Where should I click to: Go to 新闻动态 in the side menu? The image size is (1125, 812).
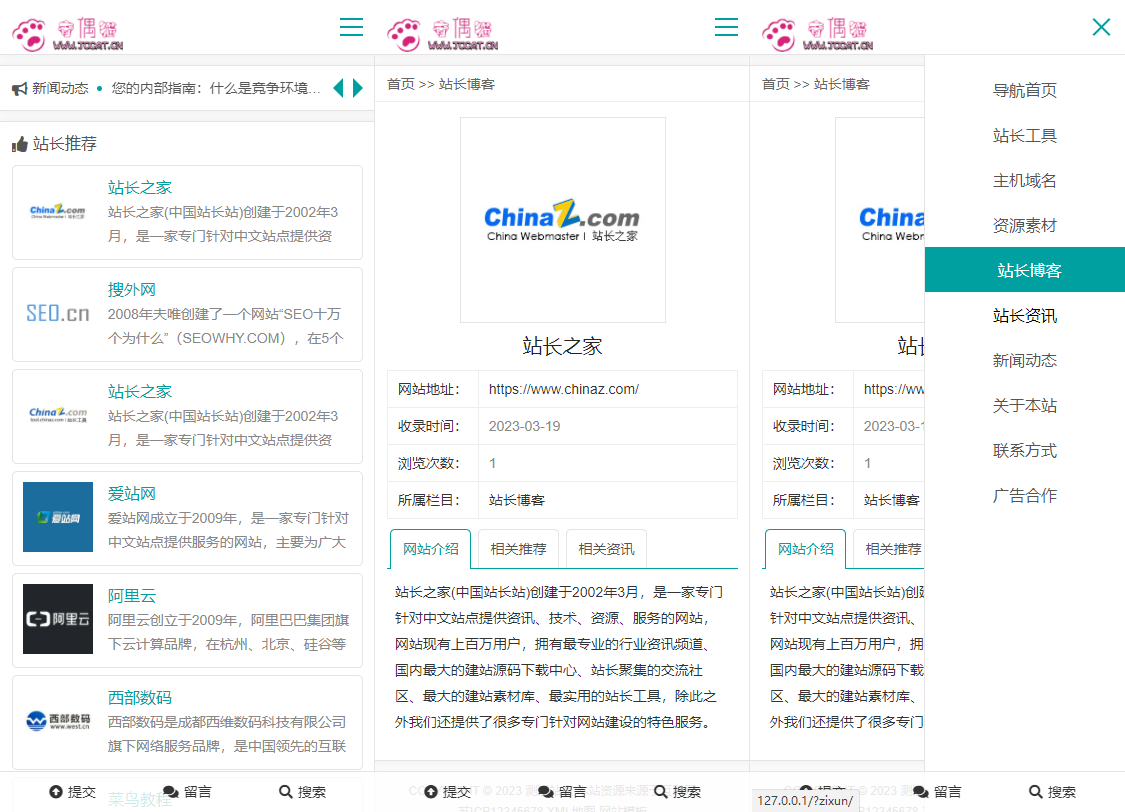tap(1025, 361)
